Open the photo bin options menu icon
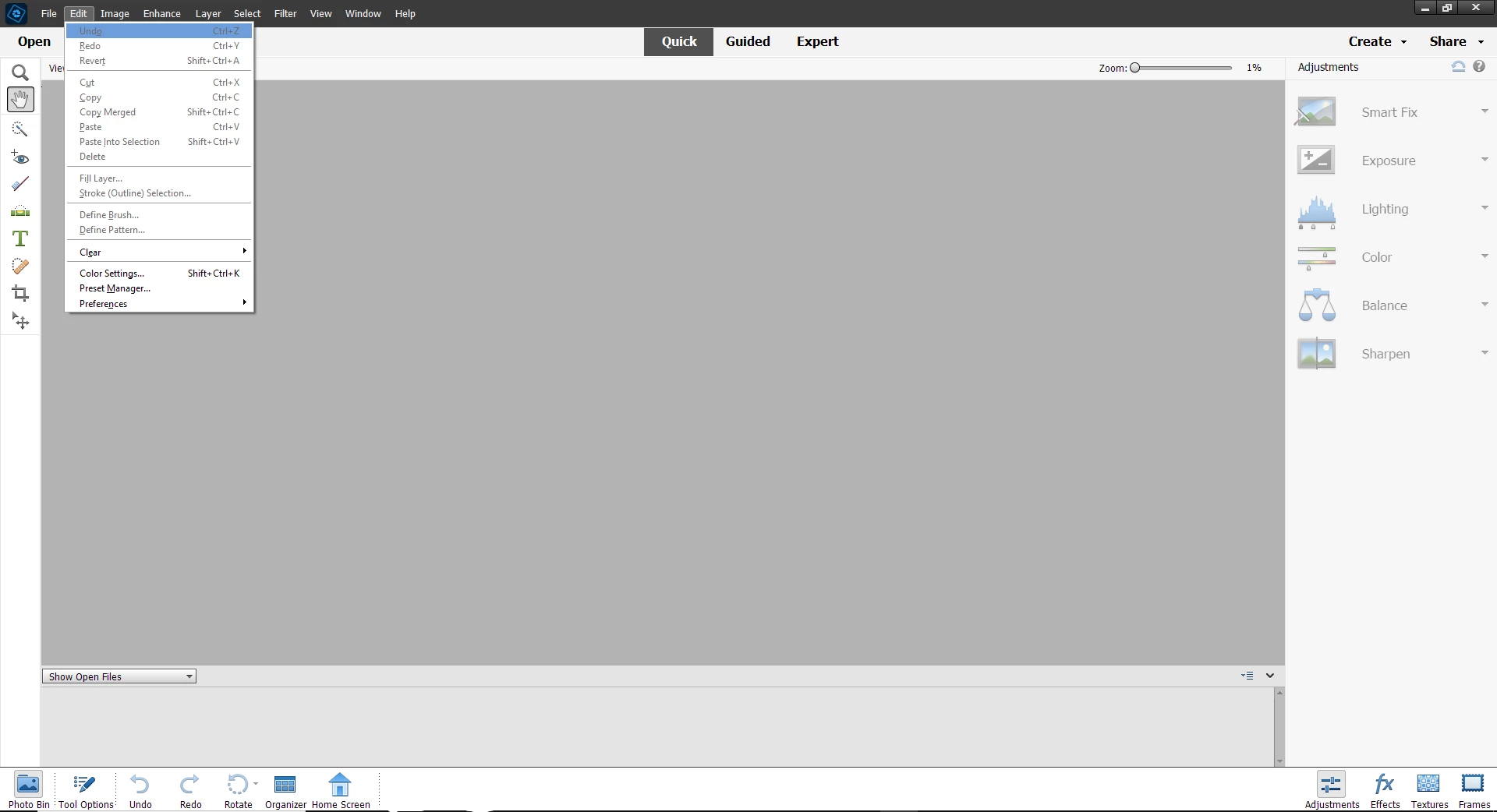This screenshot has height=812, width=1497. click(x=1247, y=676)
